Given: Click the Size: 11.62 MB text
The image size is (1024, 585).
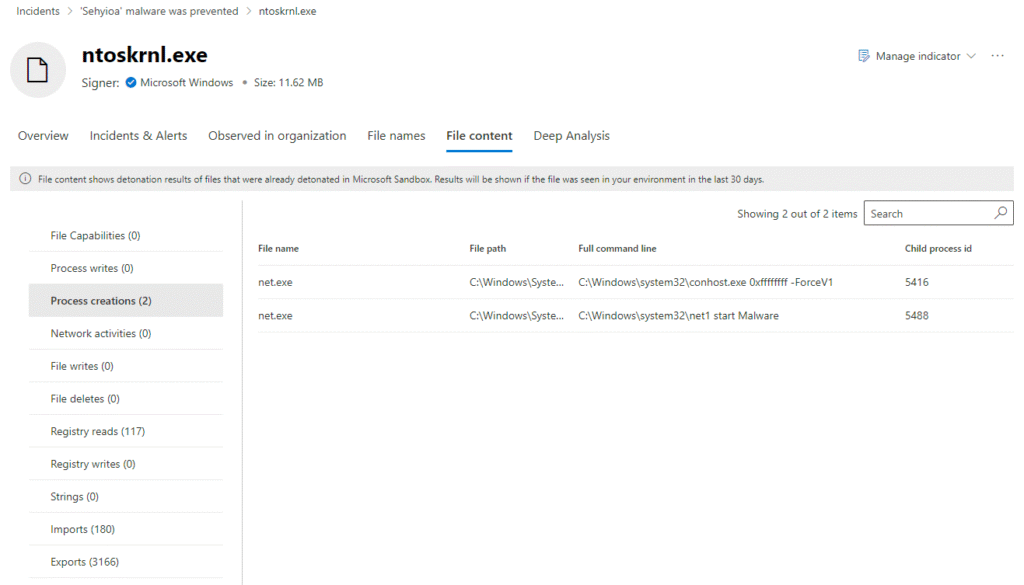Looking at the screenshot, I should (288, 82).
